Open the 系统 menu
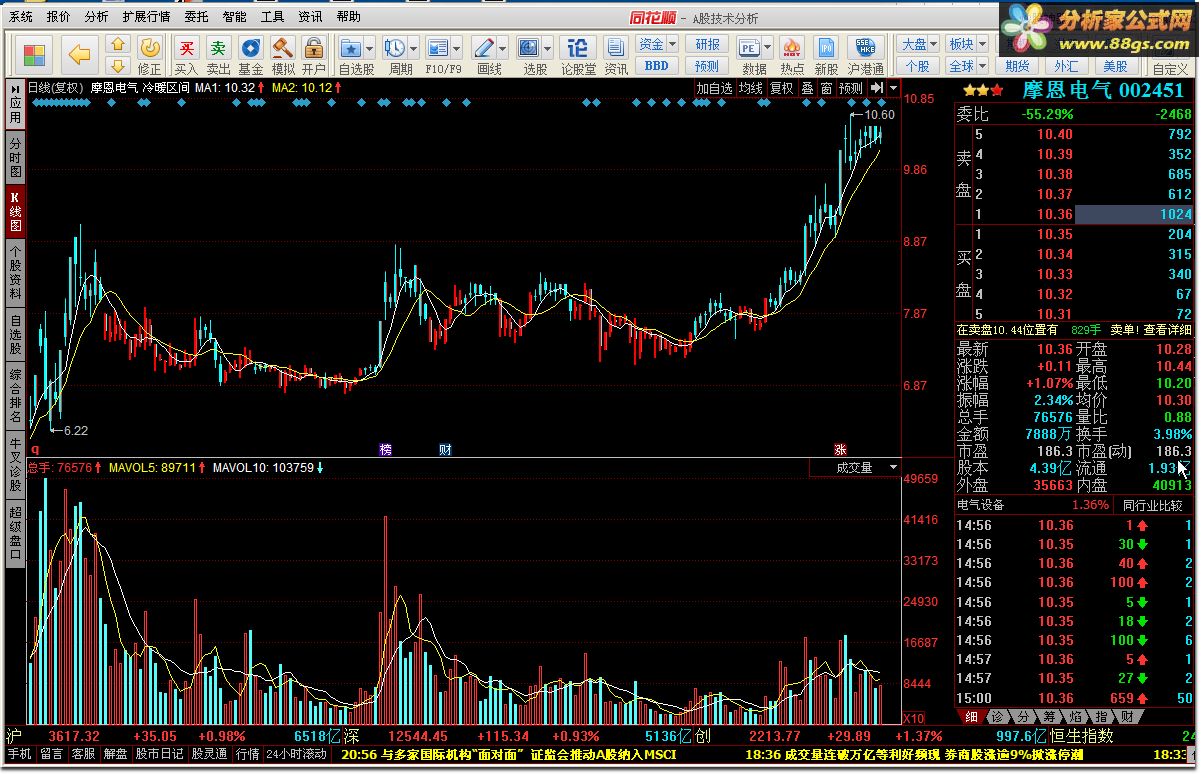 21,17
